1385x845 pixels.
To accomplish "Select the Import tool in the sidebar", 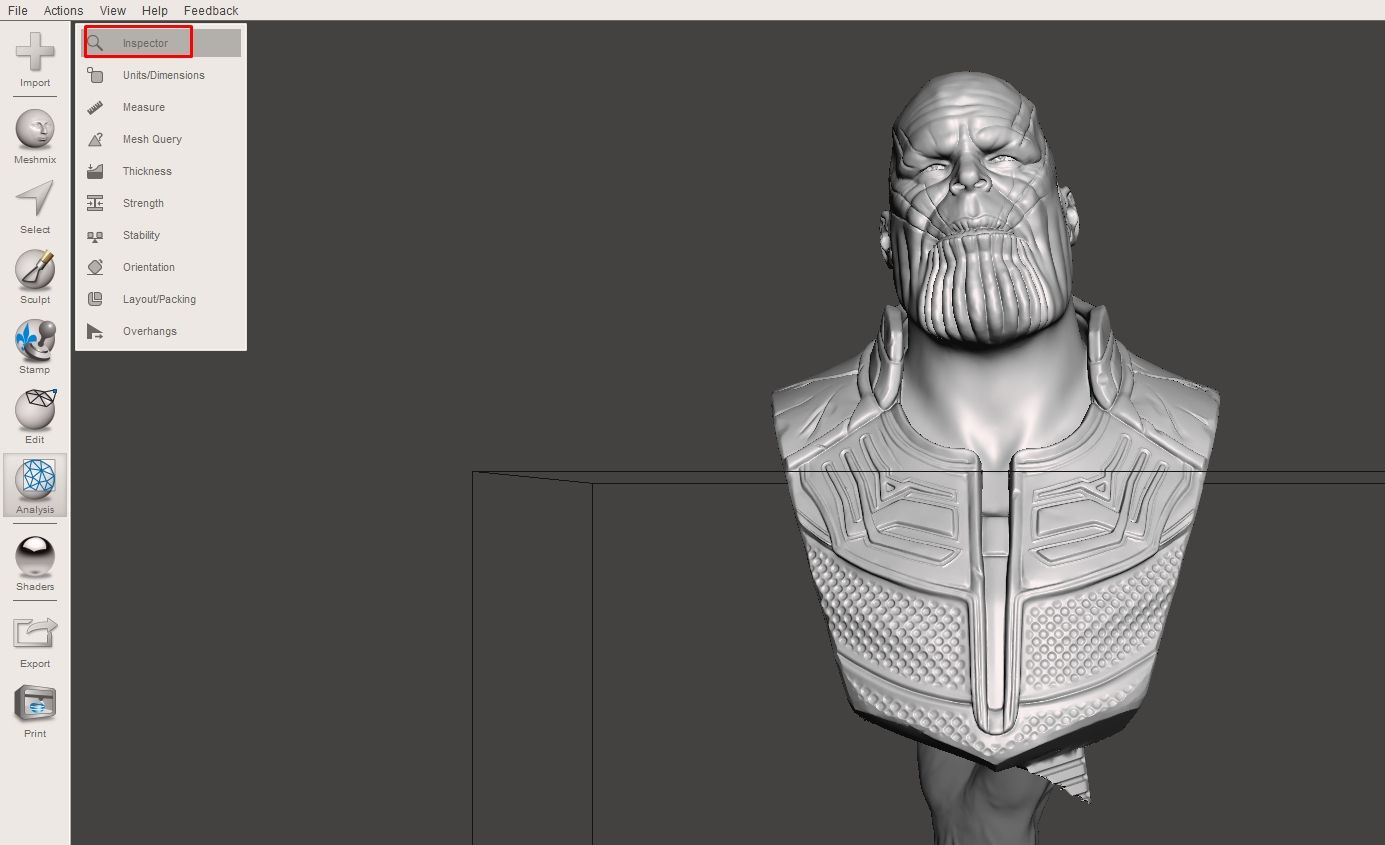I will point(34,60).
